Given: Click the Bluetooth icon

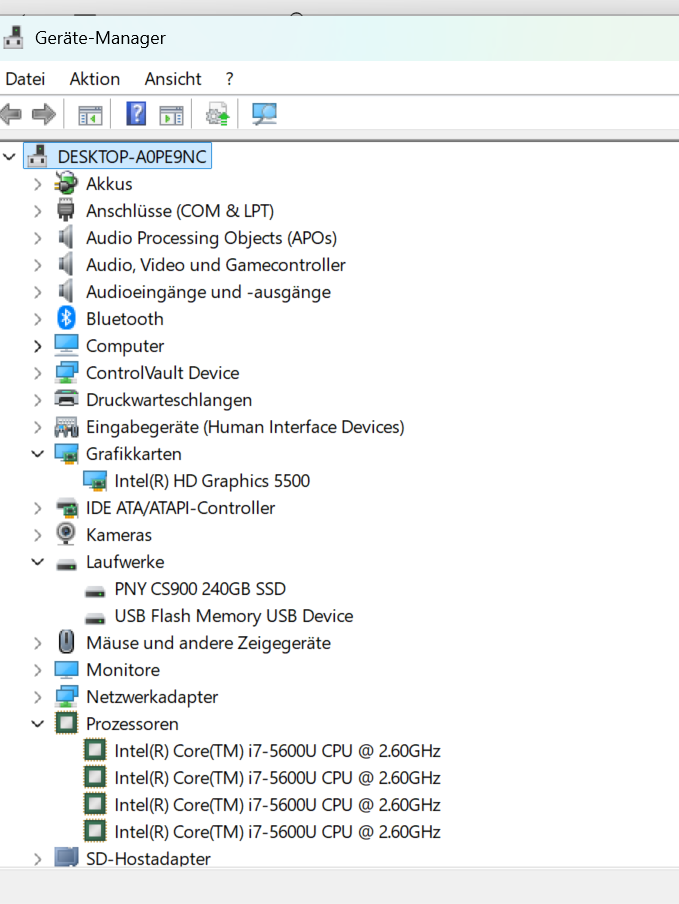Looking at the screenshot, I should [x=66, y=318].
